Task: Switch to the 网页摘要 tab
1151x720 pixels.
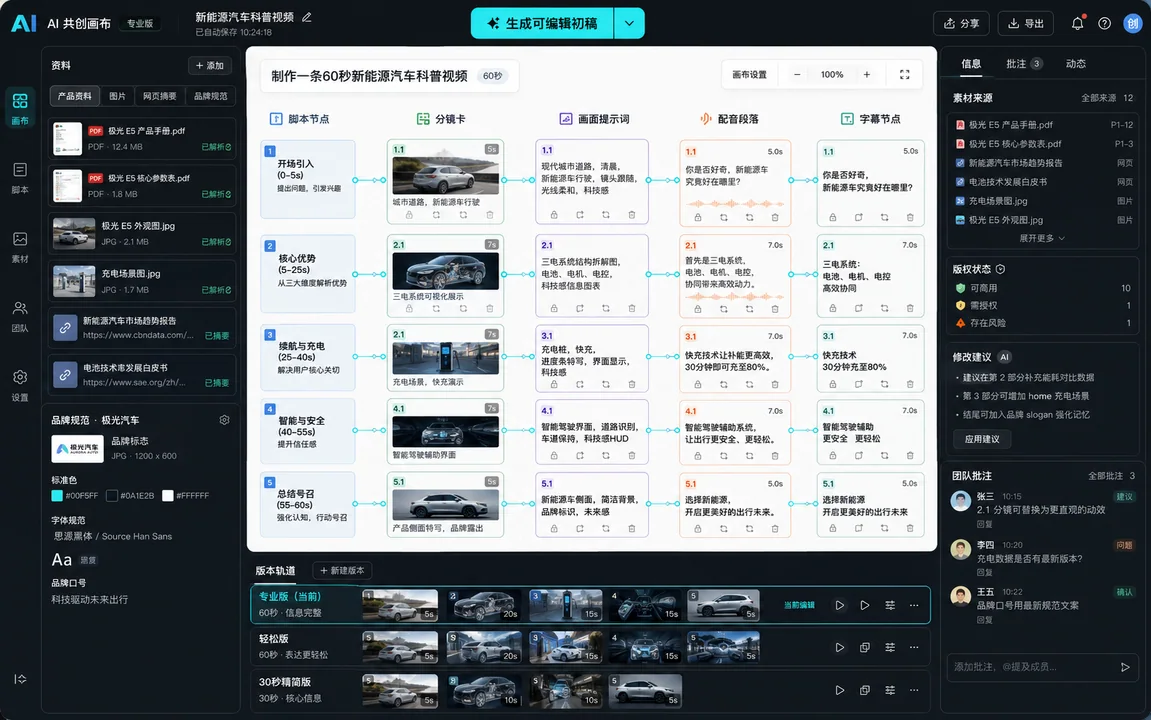Action: [159, 96]
